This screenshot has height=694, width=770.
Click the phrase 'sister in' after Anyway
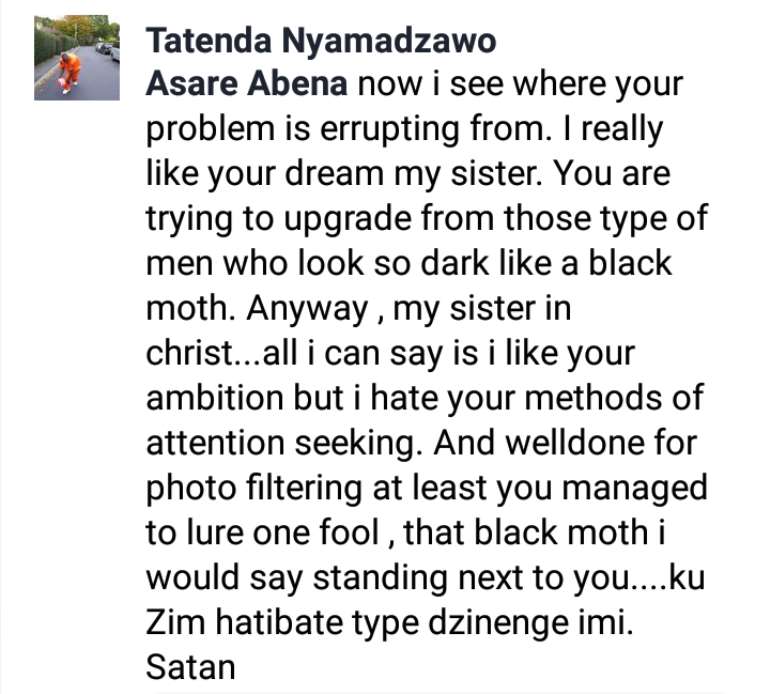click(510, 308)
